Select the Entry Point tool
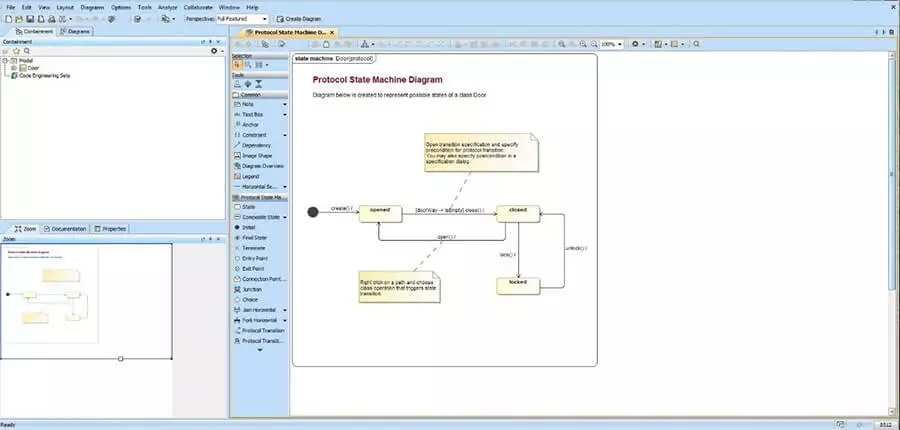This screenshot has height=430, width=900. coord(251,258)
